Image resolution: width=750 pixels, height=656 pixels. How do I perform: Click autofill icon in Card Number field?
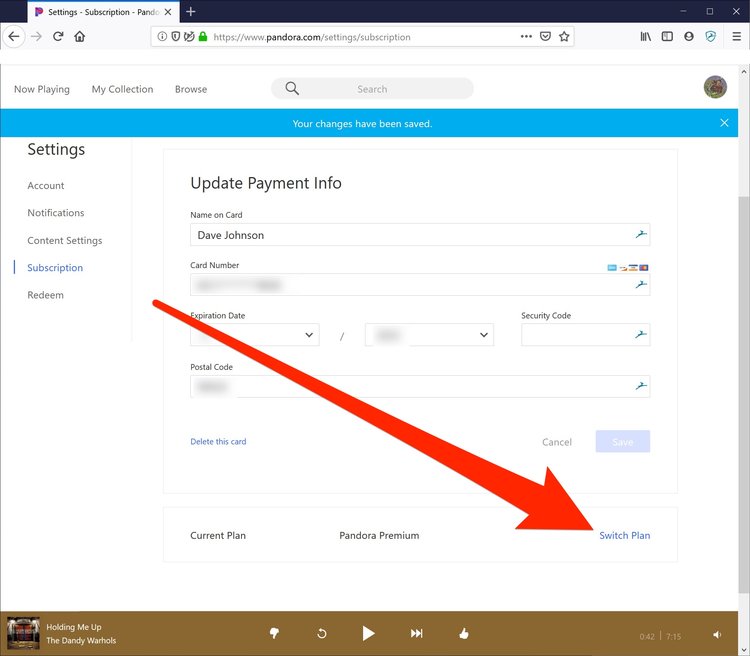(641, 285)
